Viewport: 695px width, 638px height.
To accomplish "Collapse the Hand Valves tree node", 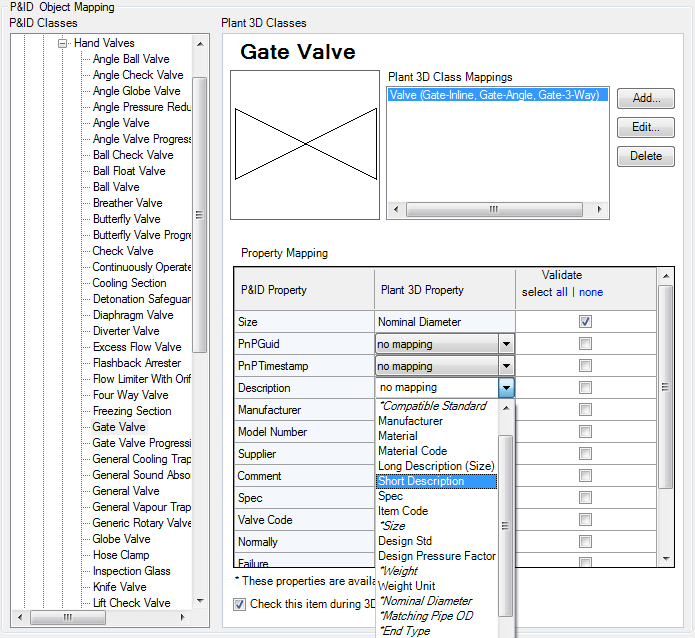I will 62,43.
